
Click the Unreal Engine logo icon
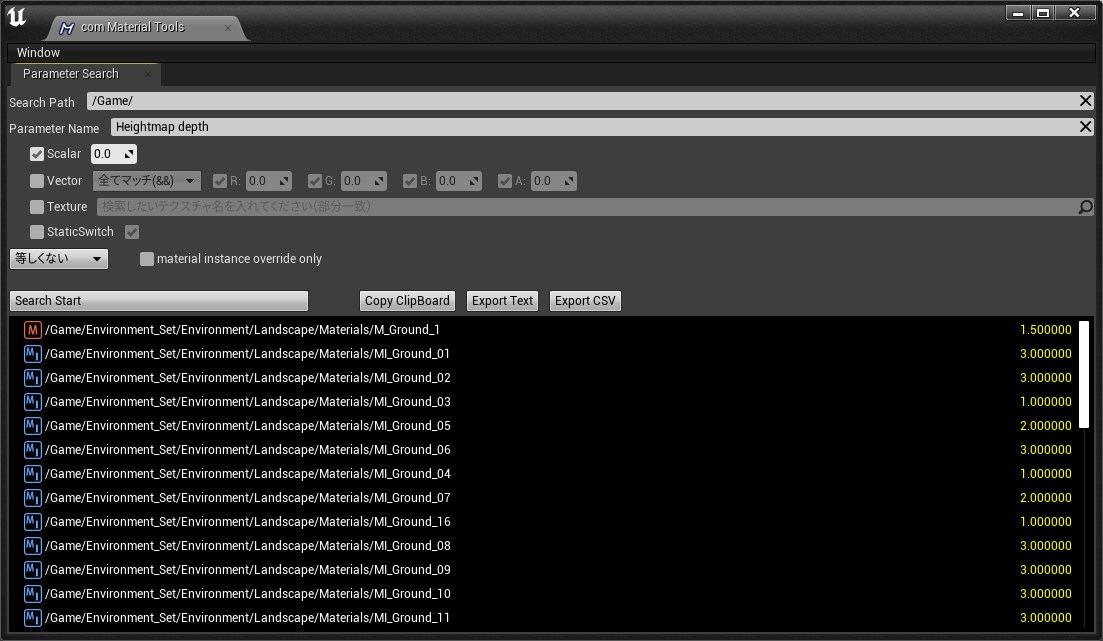[17, 18]
